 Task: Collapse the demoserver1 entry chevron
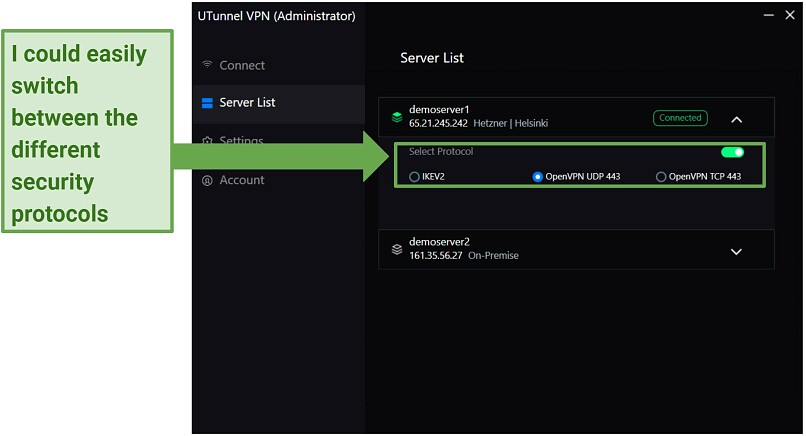point(737,120)
